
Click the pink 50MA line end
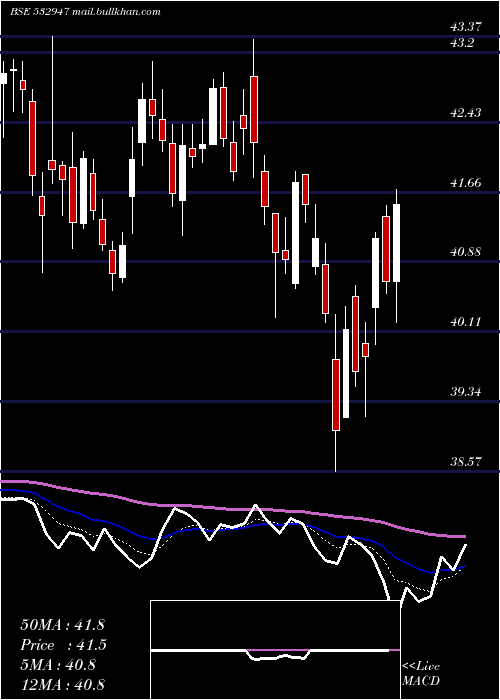click(464, 536)
